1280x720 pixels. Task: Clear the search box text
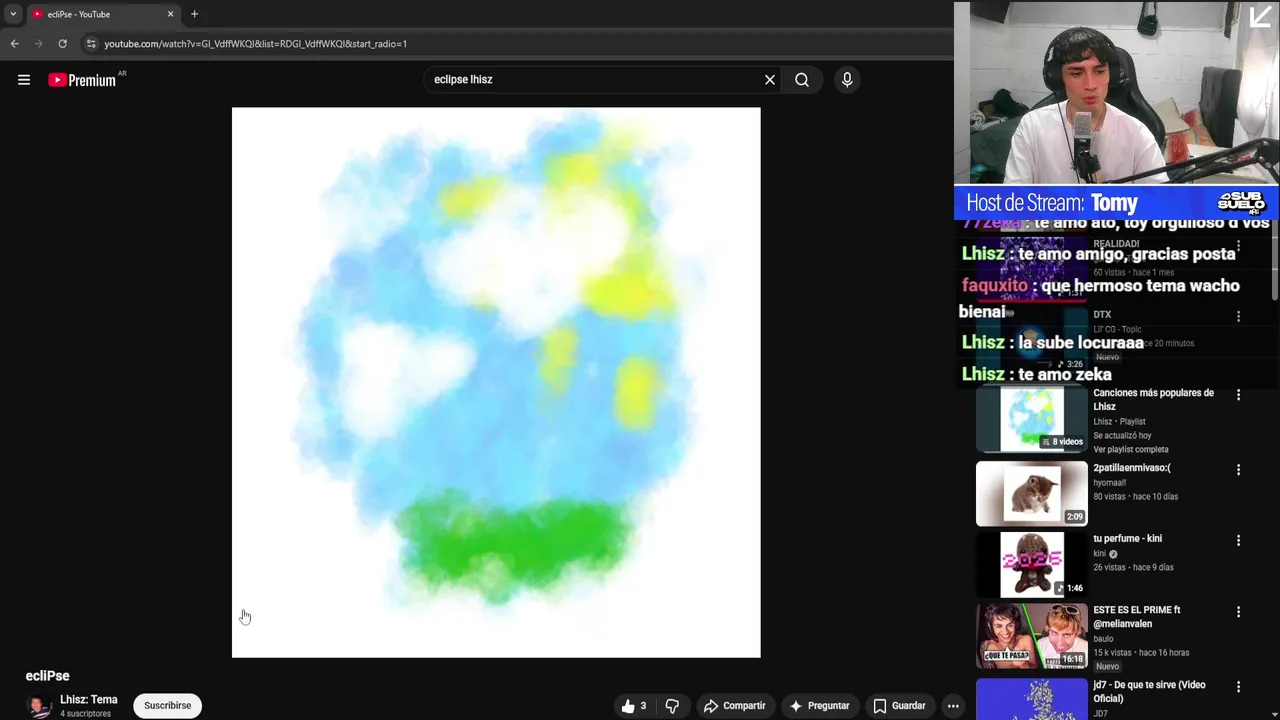point(770,80)
